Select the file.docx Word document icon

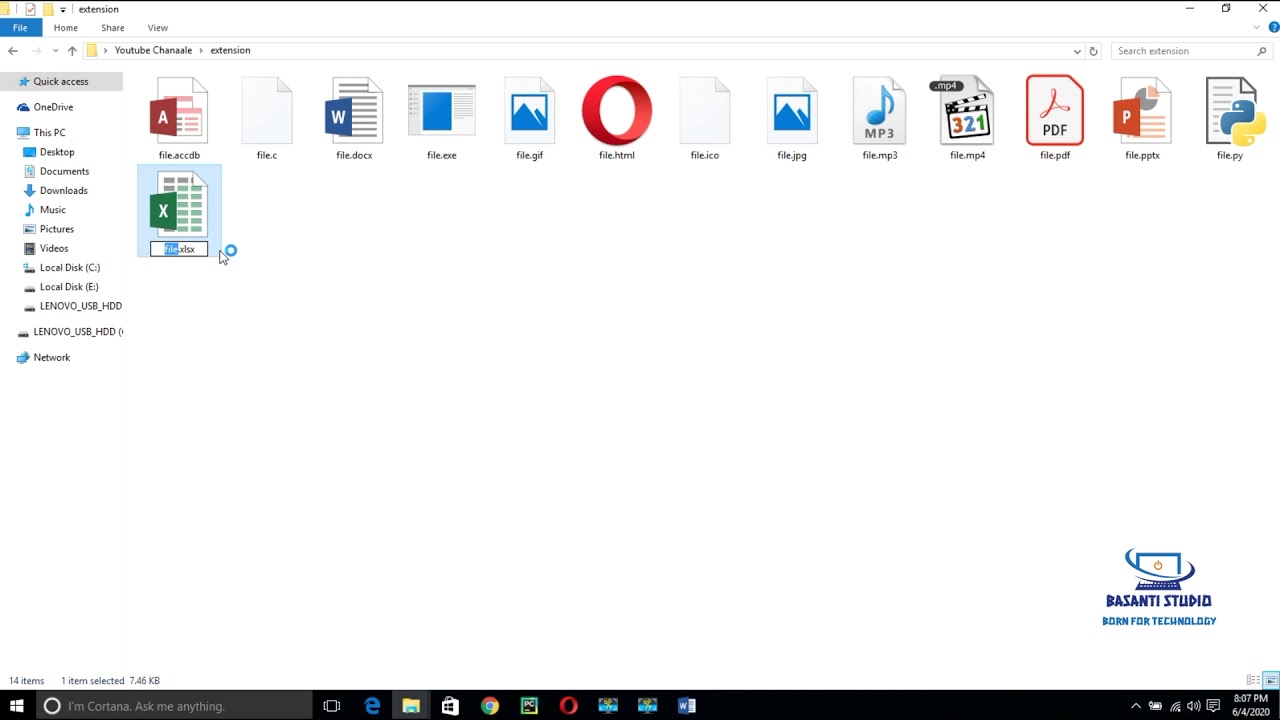(x=354, y=110)
